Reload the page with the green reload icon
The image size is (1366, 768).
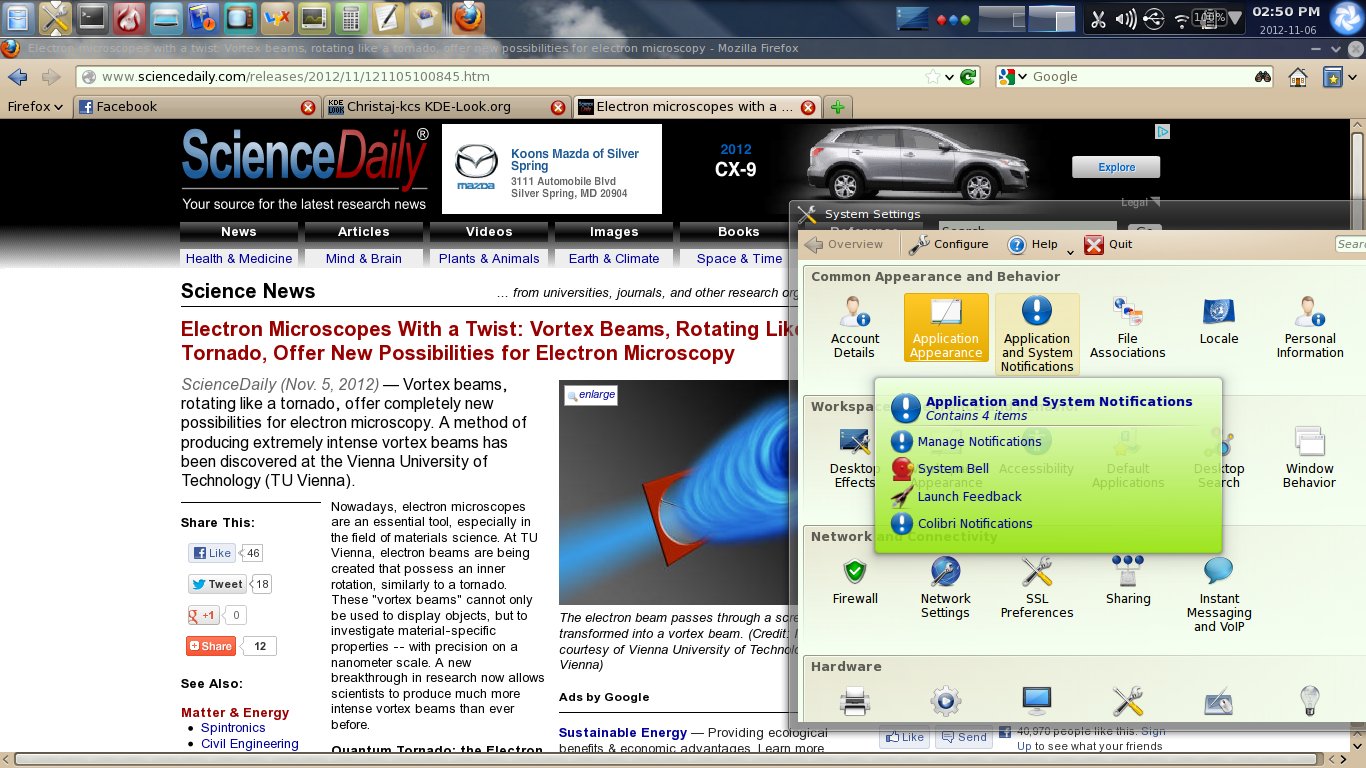point(968,77)
